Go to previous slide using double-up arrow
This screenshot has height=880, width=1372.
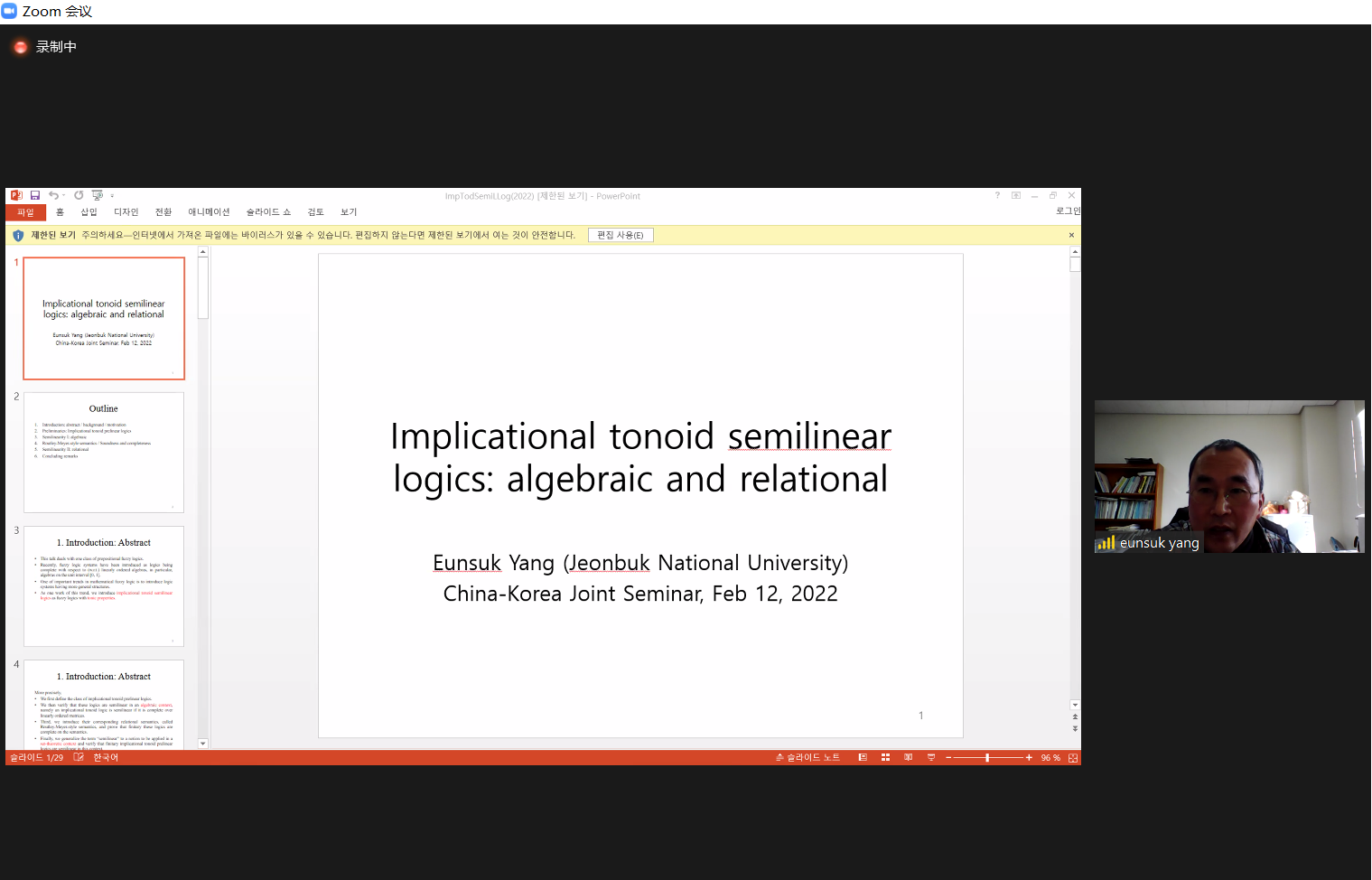(x=1075, y=717)
